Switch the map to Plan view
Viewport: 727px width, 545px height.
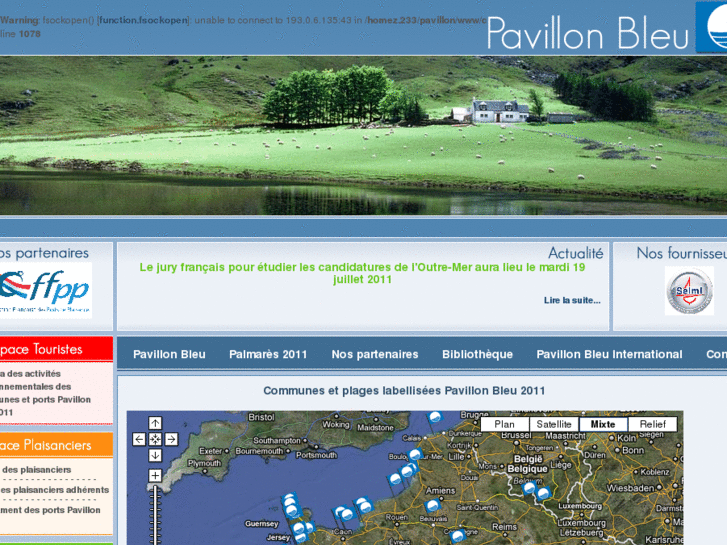click(x=504, y=424)
